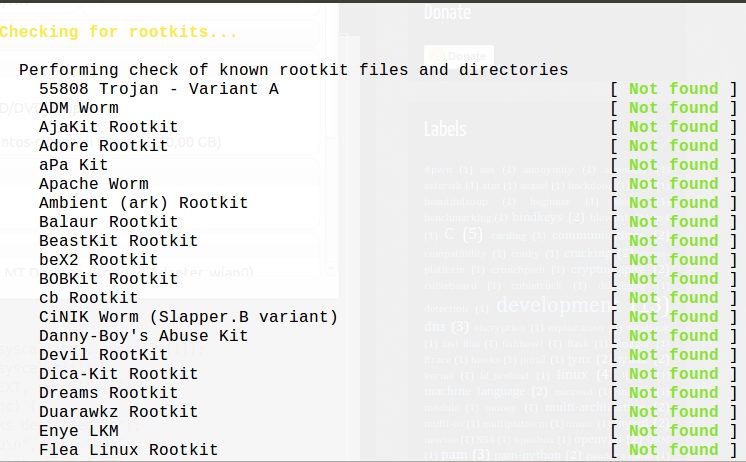Viewport: 746px width, 462px height.
Task: Open the 'jynx (2)' label link
Action: click(x=589, y=359)
